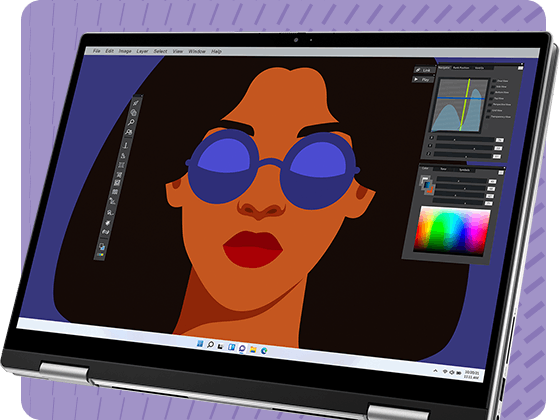The width and height of the screenshot is (560, 420).
Task: Switch to the Color tab
Action: click(425, 168)
